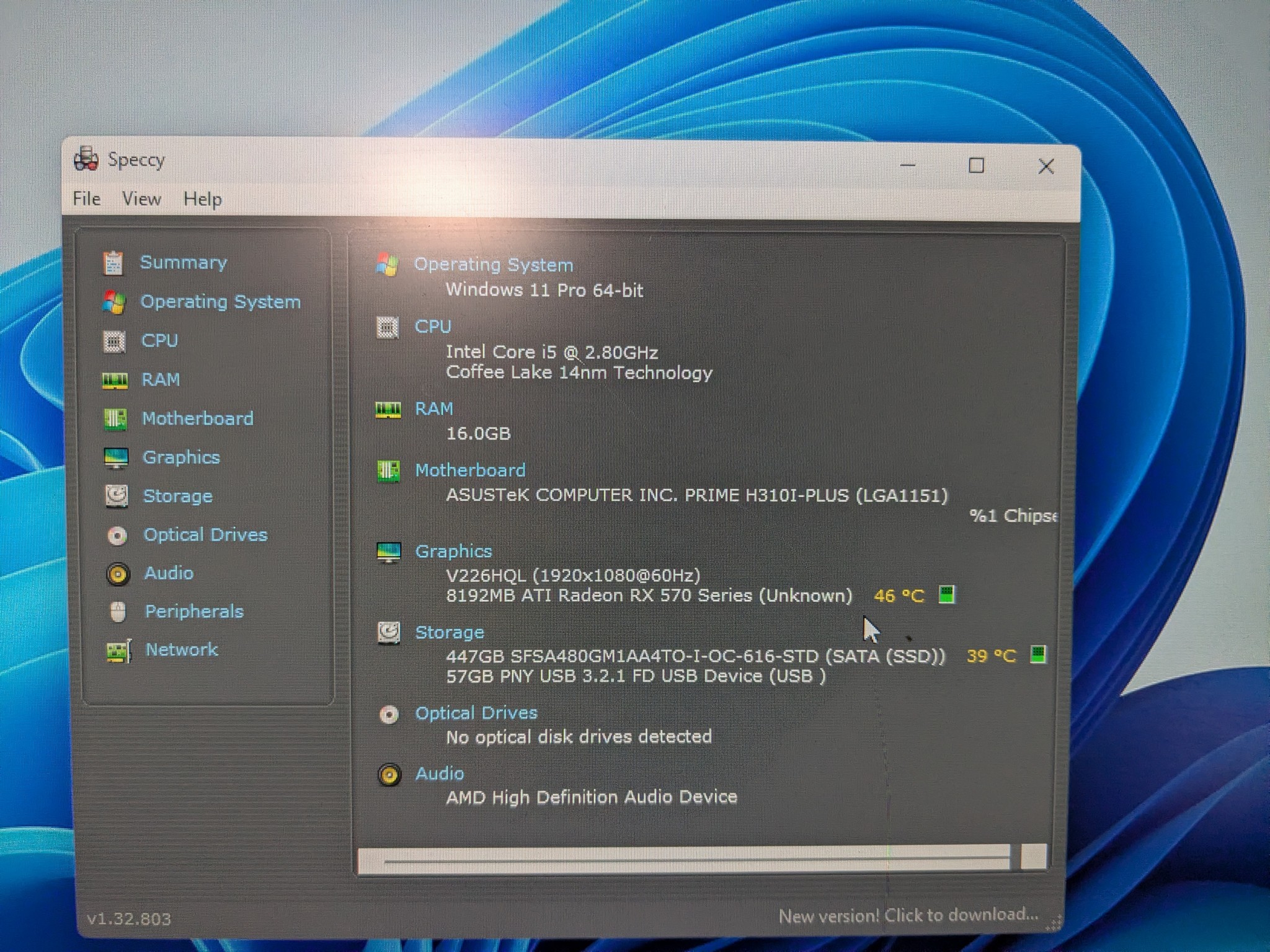1270x952 pixels.
Task: Click the GPU temperature 46 °C reading
Action: click(899, 596)
